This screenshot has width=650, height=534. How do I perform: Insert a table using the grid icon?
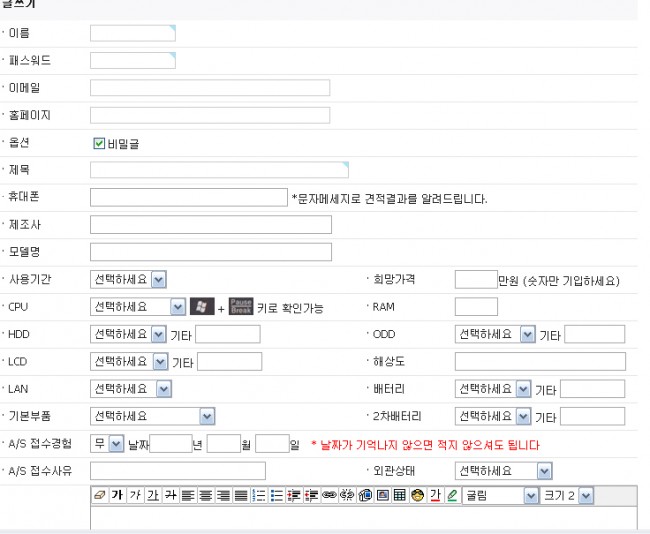[x=399, y=495]
